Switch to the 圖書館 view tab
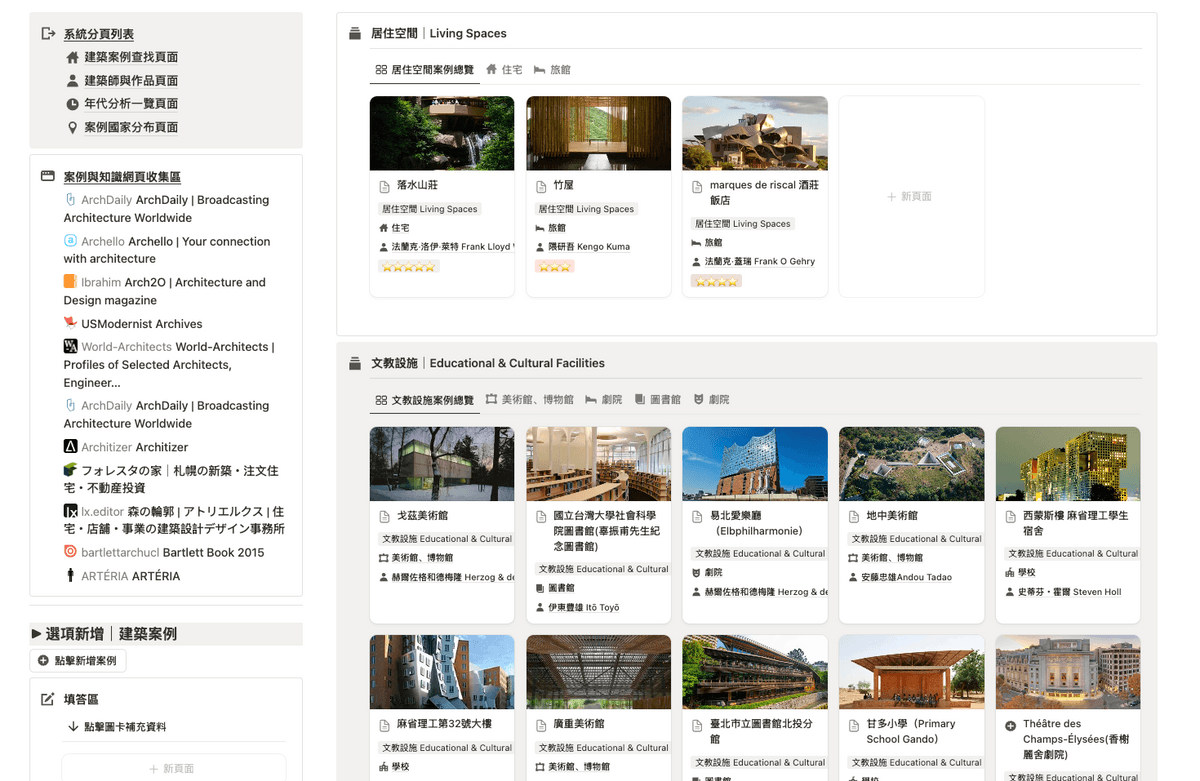The image size is (1200, 781). click(657, 400)
